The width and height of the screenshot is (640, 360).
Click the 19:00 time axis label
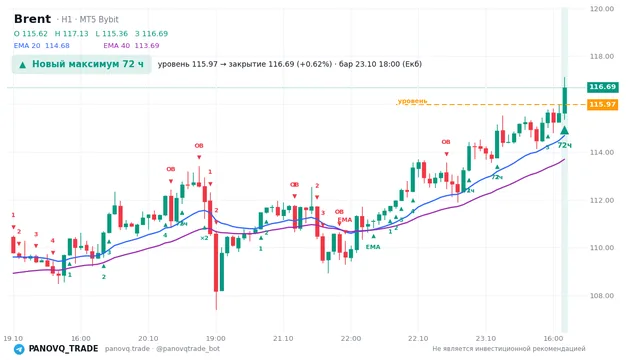216,338
